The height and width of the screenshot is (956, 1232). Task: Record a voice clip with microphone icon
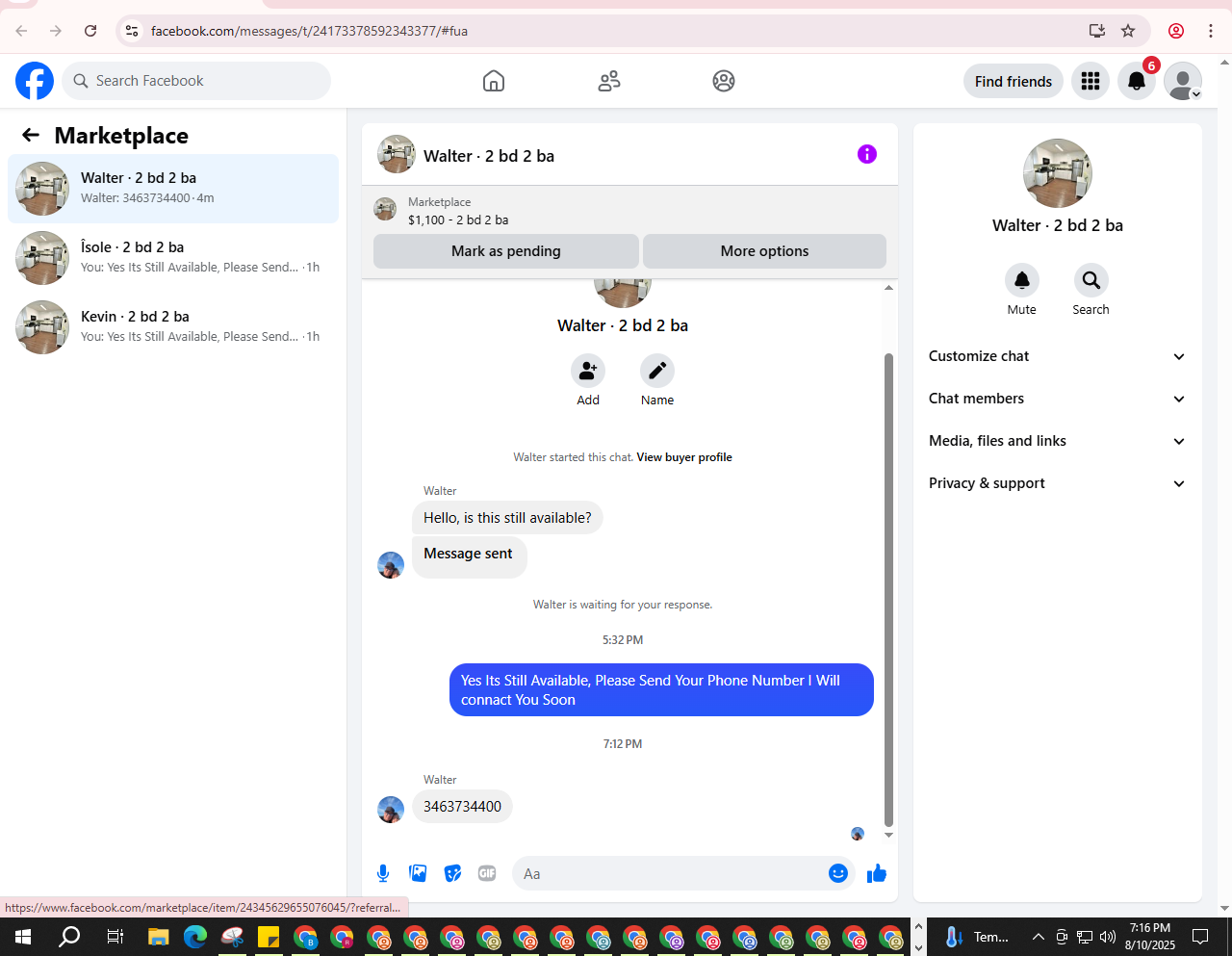pos(383,873)
